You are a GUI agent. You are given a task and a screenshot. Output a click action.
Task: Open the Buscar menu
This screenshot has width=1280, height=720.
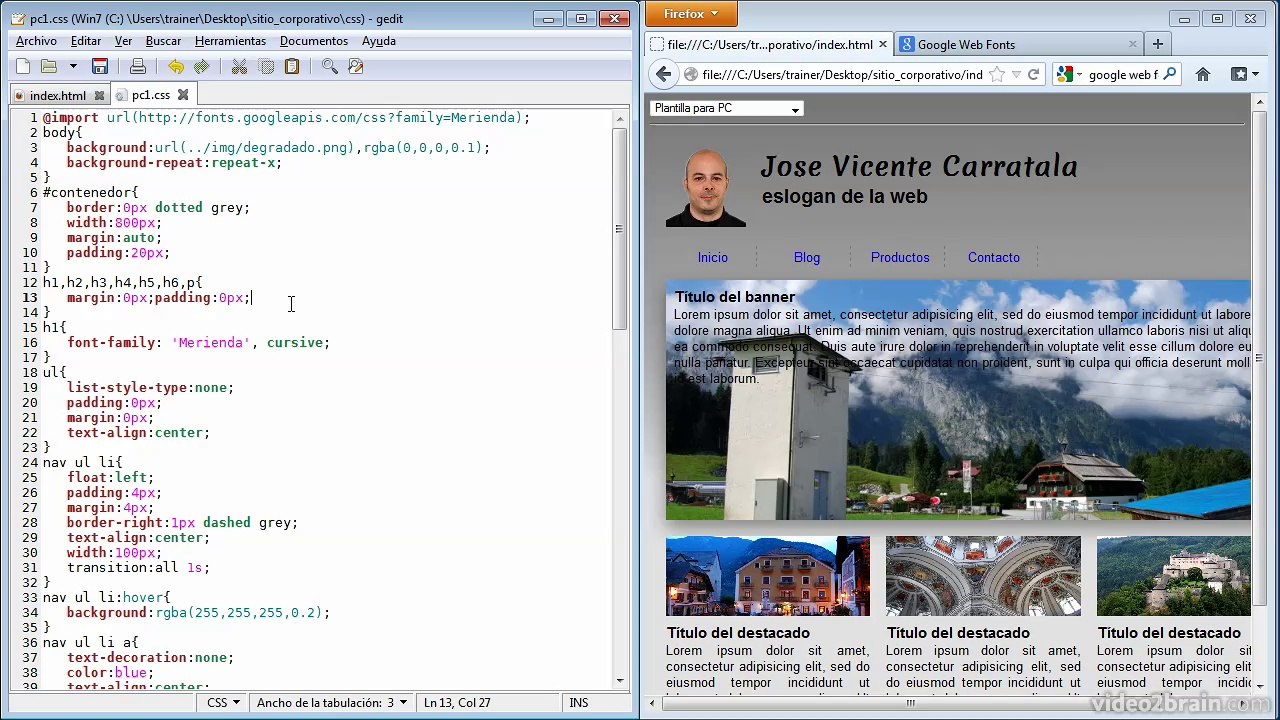point(163,41)
